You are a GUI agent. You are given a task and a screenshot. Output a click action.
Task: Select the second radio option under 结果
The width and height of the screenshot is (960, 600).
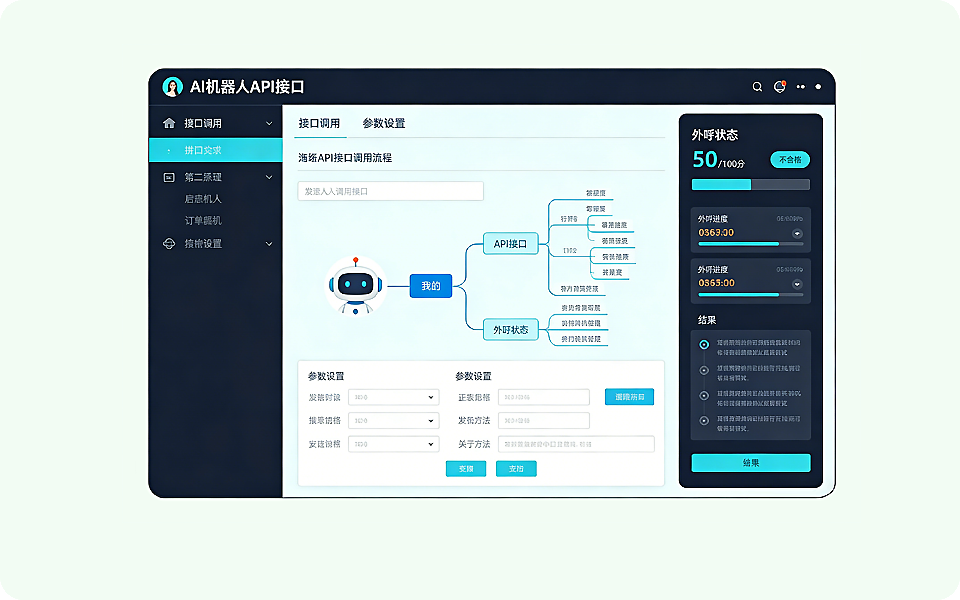point(704,370)
